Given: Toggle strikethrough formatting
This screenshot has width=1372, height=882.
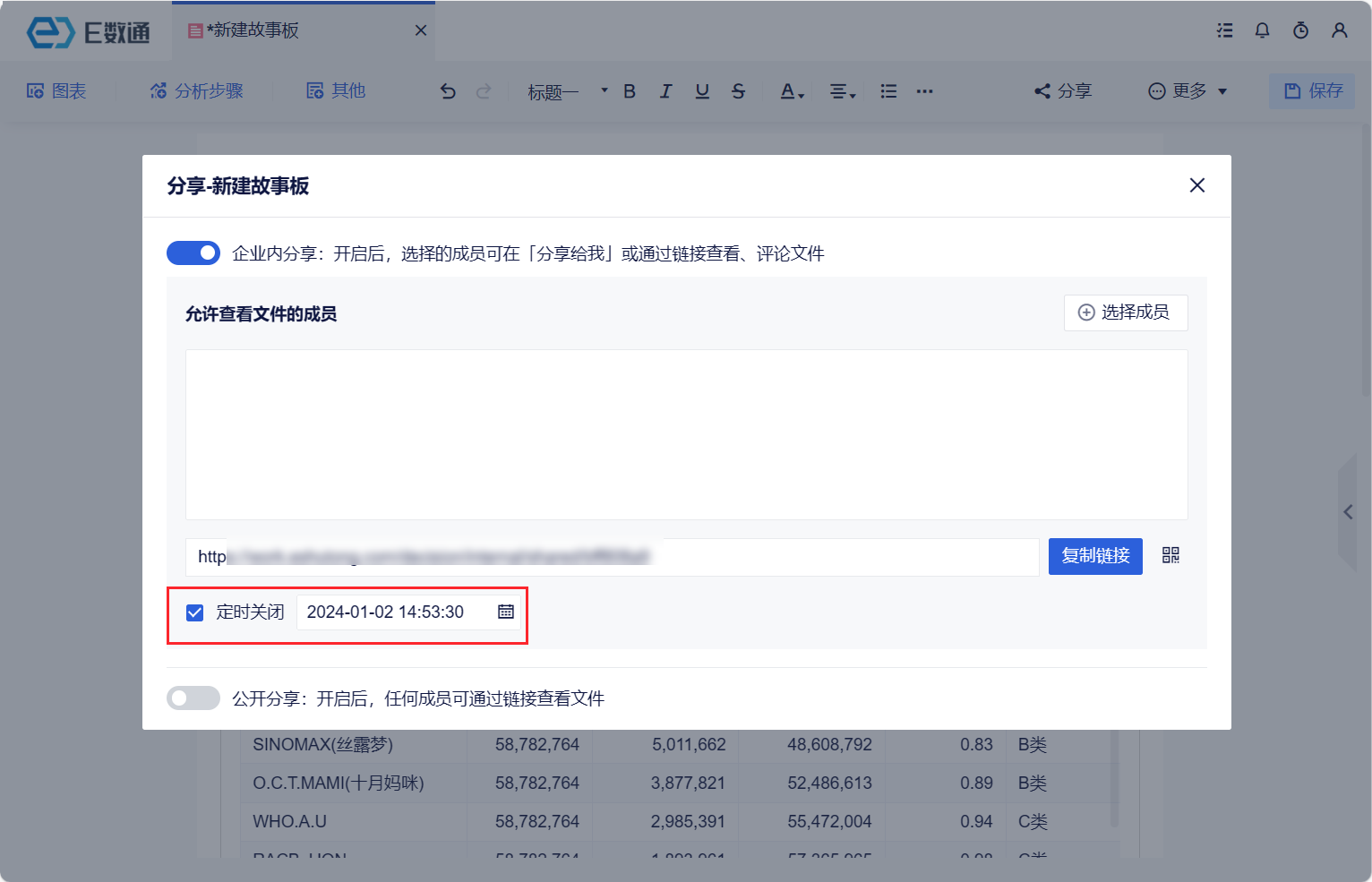Looking at the screenshot, I should (x=738, y=91).
